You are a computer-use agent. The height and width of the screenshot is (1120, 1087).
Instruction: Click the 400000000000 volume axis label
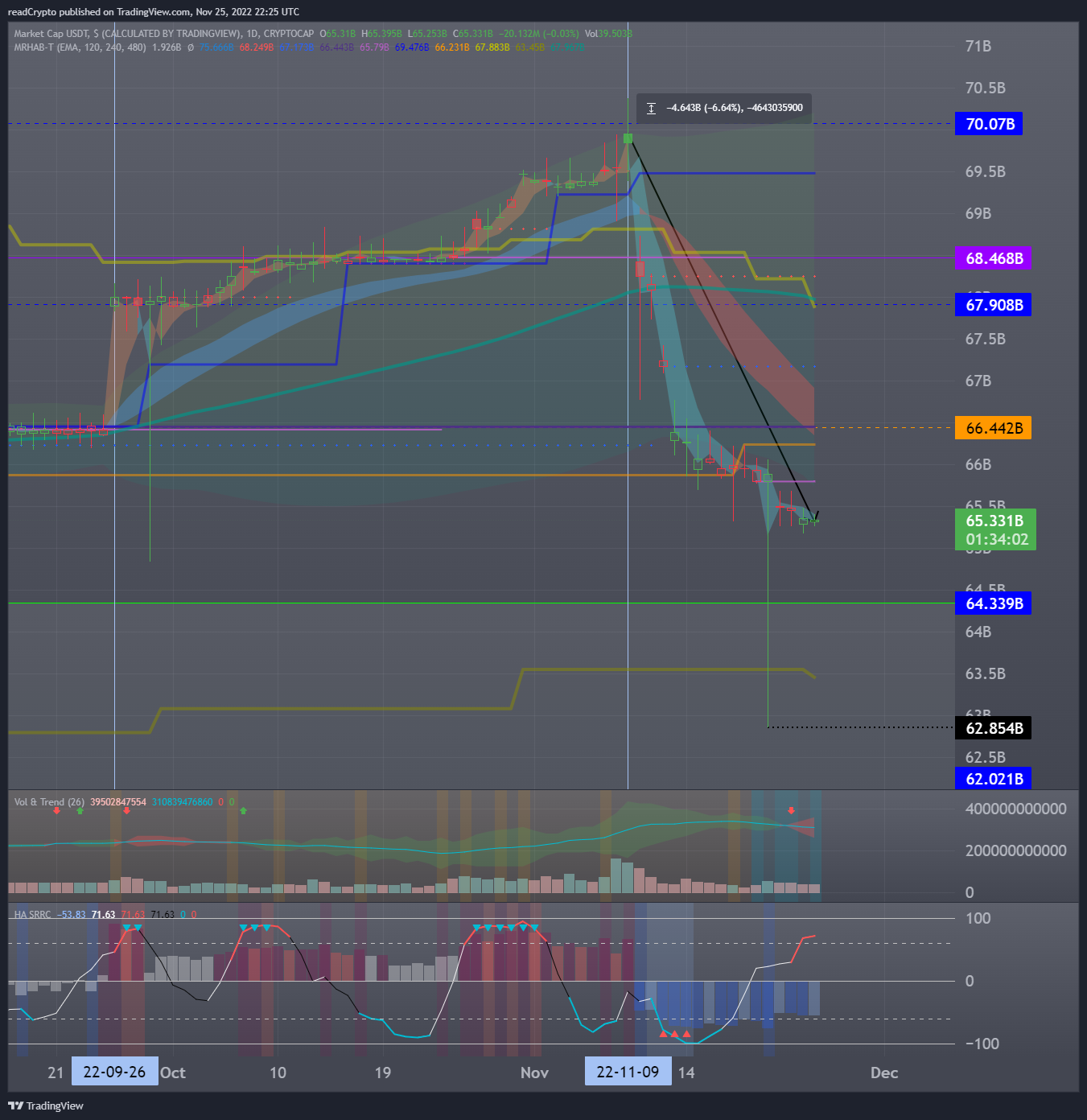(1015, 809)
